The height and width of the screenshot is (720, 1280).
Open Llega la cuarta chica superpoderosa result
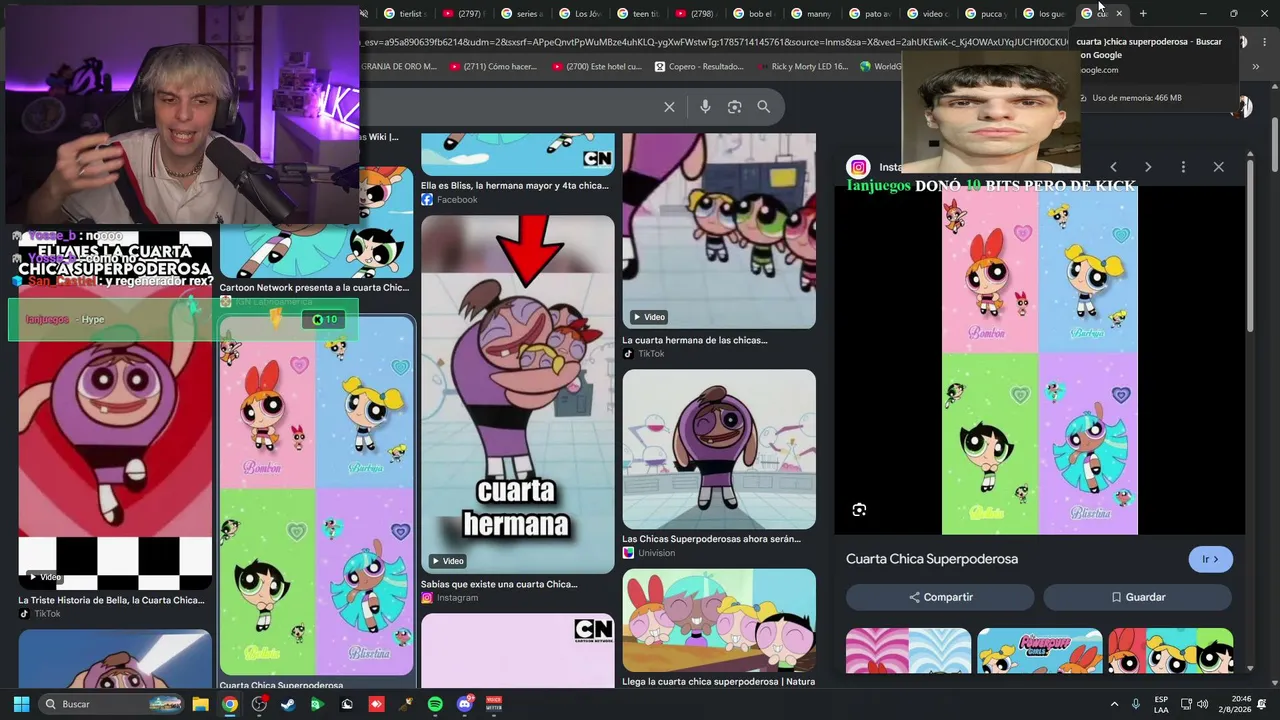(718, 681)
